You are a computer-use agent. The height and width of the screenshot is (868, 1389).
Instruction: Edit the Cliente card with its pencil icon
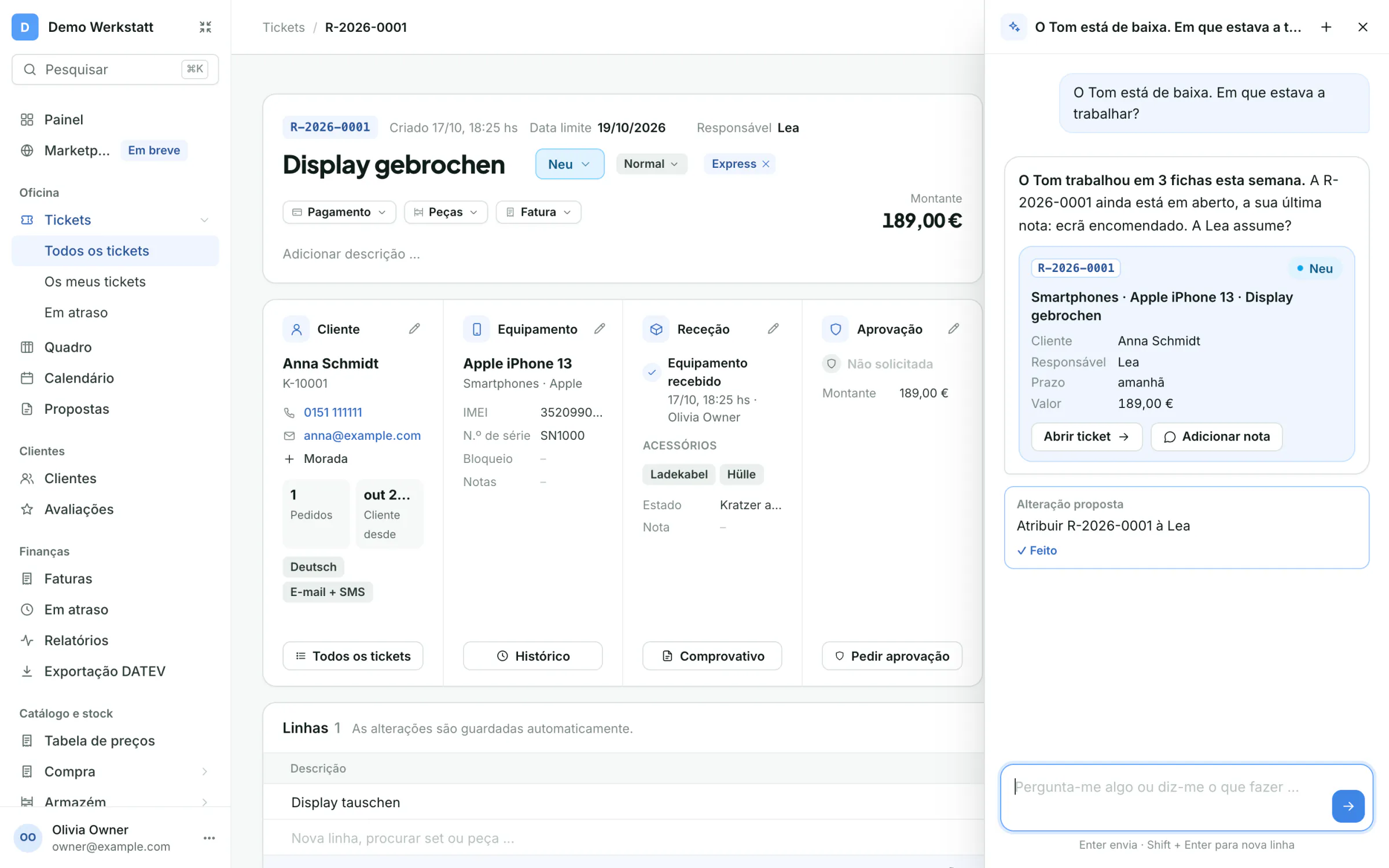tap(414, 329)
